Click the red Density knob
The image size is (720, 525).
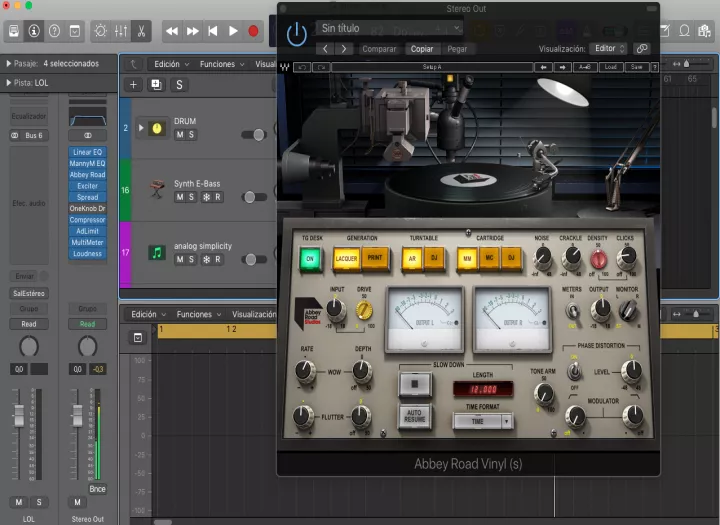598,260
